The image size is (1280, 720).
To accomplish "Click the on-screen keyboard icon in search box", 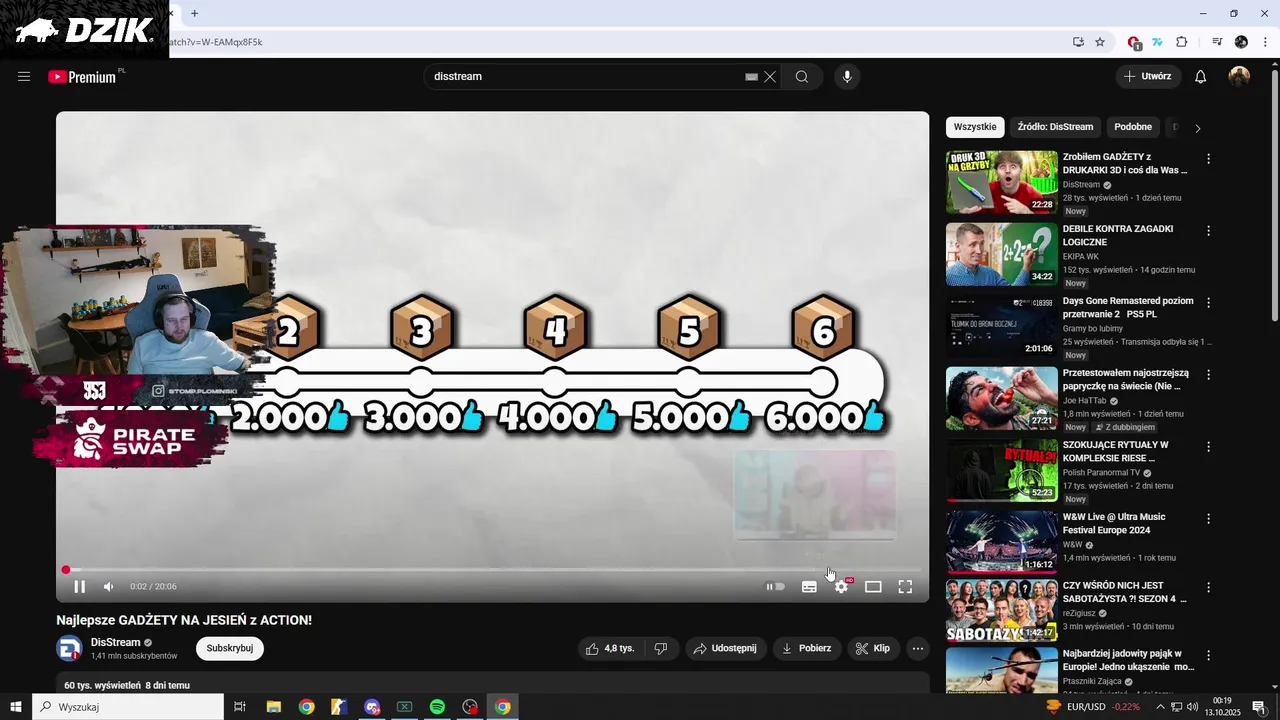I will [x=751, y=77].
